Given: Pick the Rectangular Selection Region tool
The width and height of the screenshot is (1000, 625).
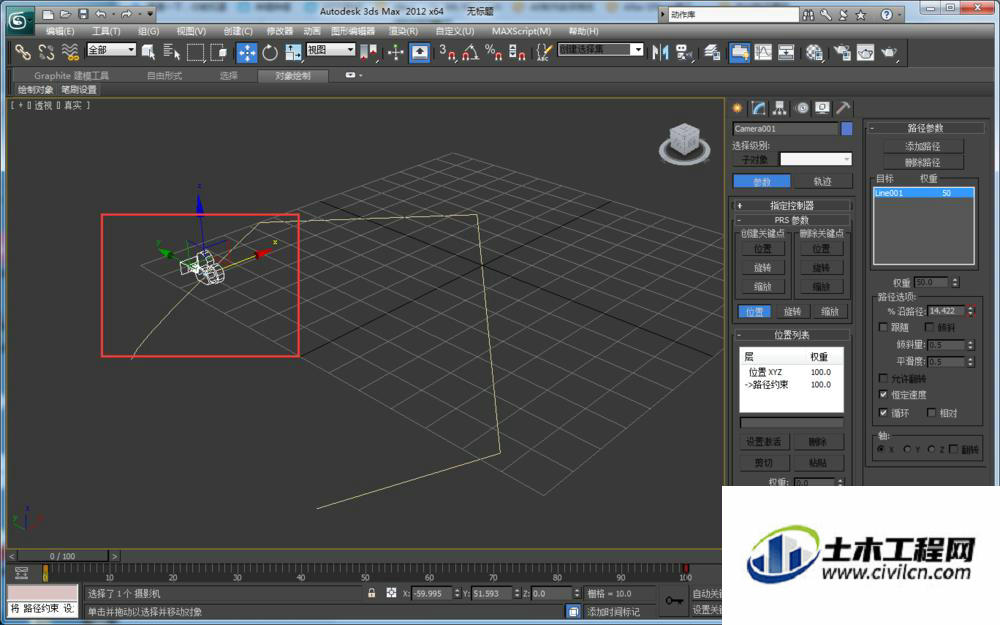Looking at the screenshot, I should tap(195, 52).
